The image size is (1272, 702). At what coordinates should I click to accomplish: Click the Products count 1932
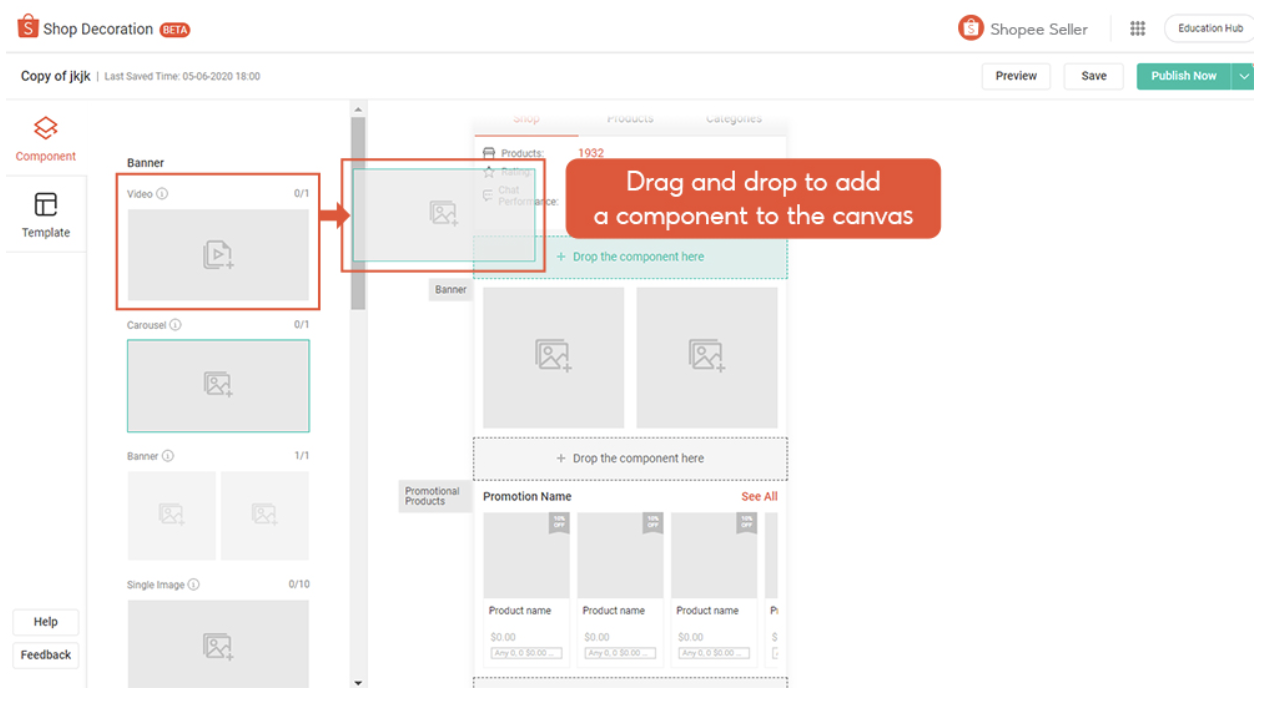point(591,154)
